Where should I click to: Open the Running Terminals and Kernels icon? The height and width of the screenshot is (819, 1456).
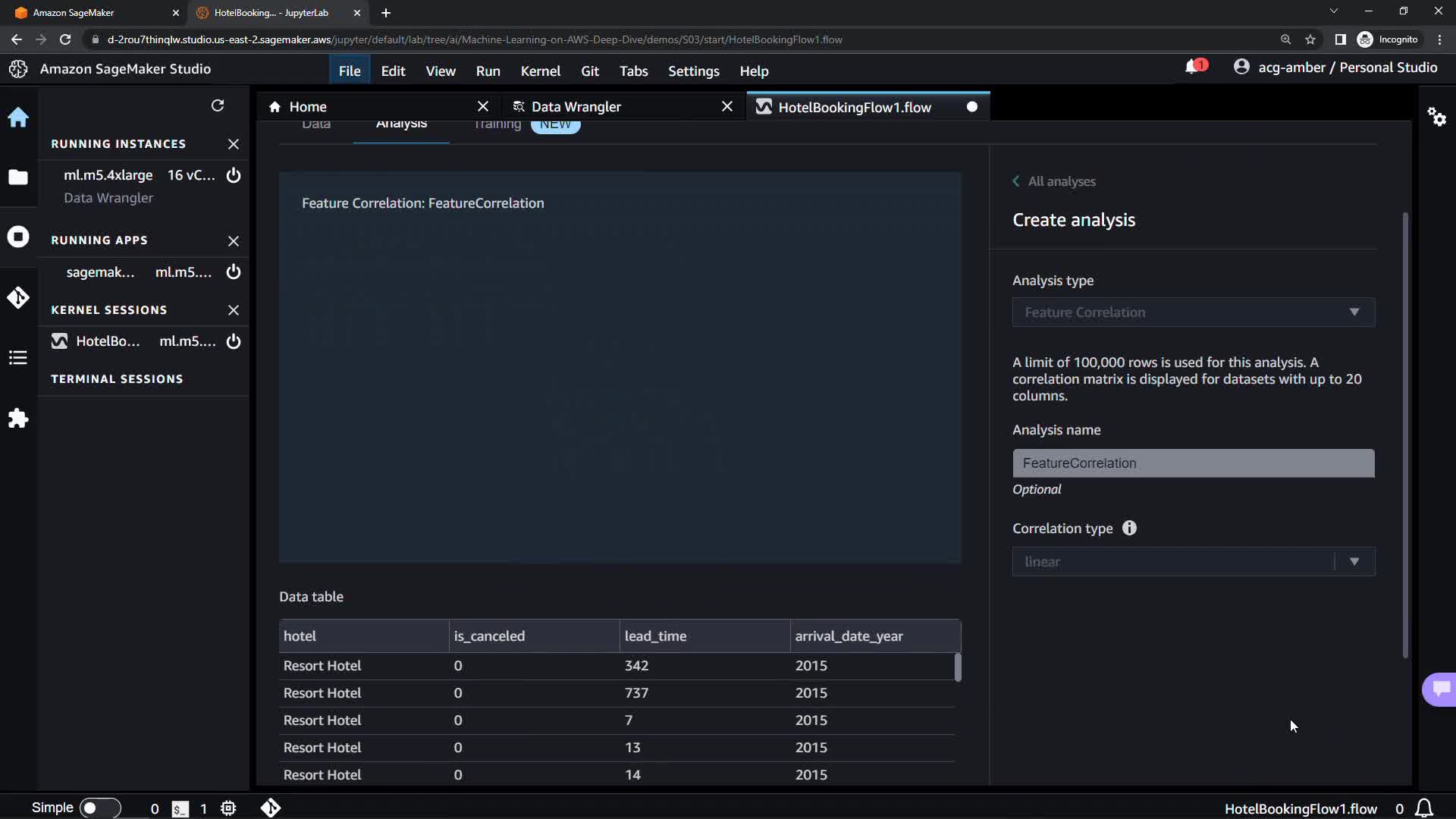[18, 237]
